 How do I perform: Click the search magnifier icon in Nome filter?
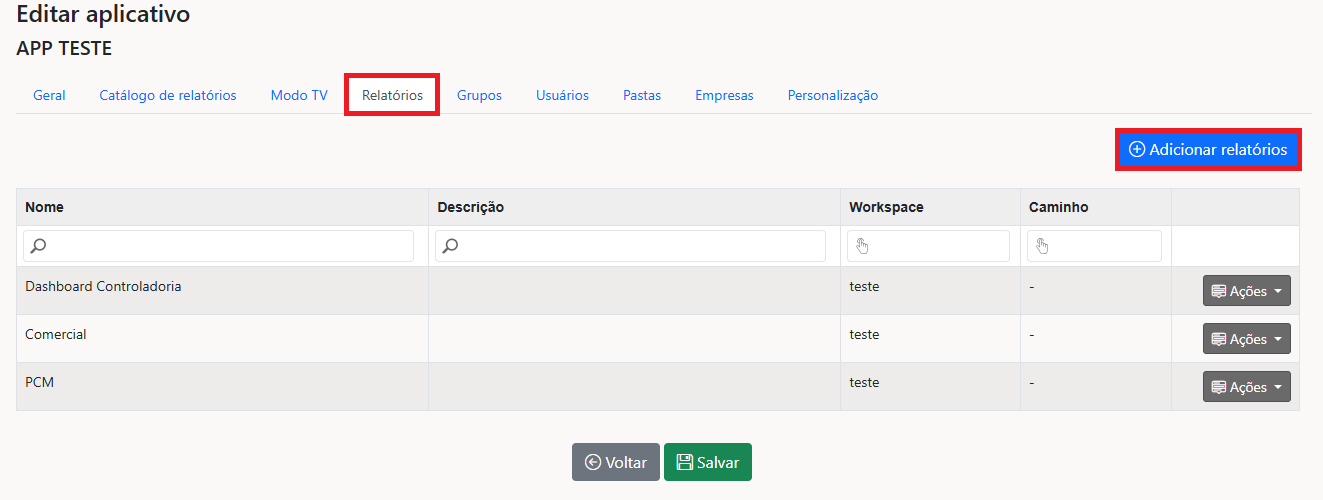(38, 246)
